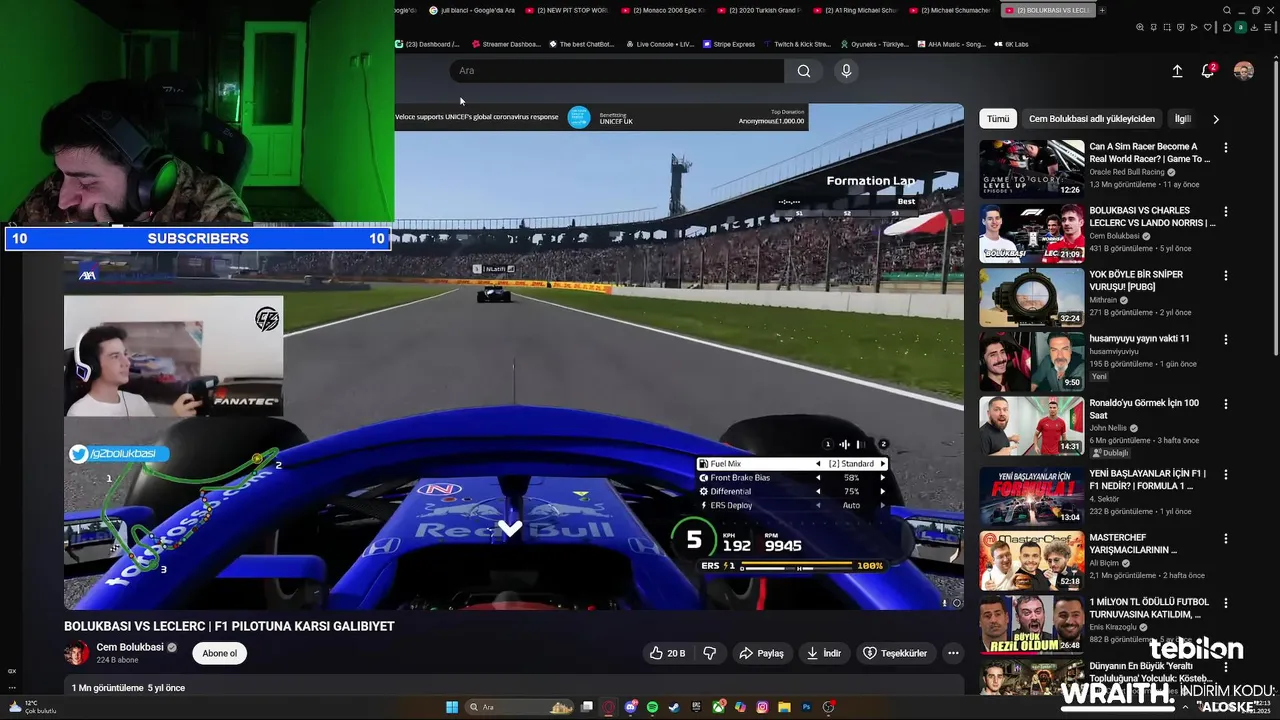The height and width of the screenshot is (720, 1280).
Task: Open Photoshop from the taskbar
Action: (806, 707)
